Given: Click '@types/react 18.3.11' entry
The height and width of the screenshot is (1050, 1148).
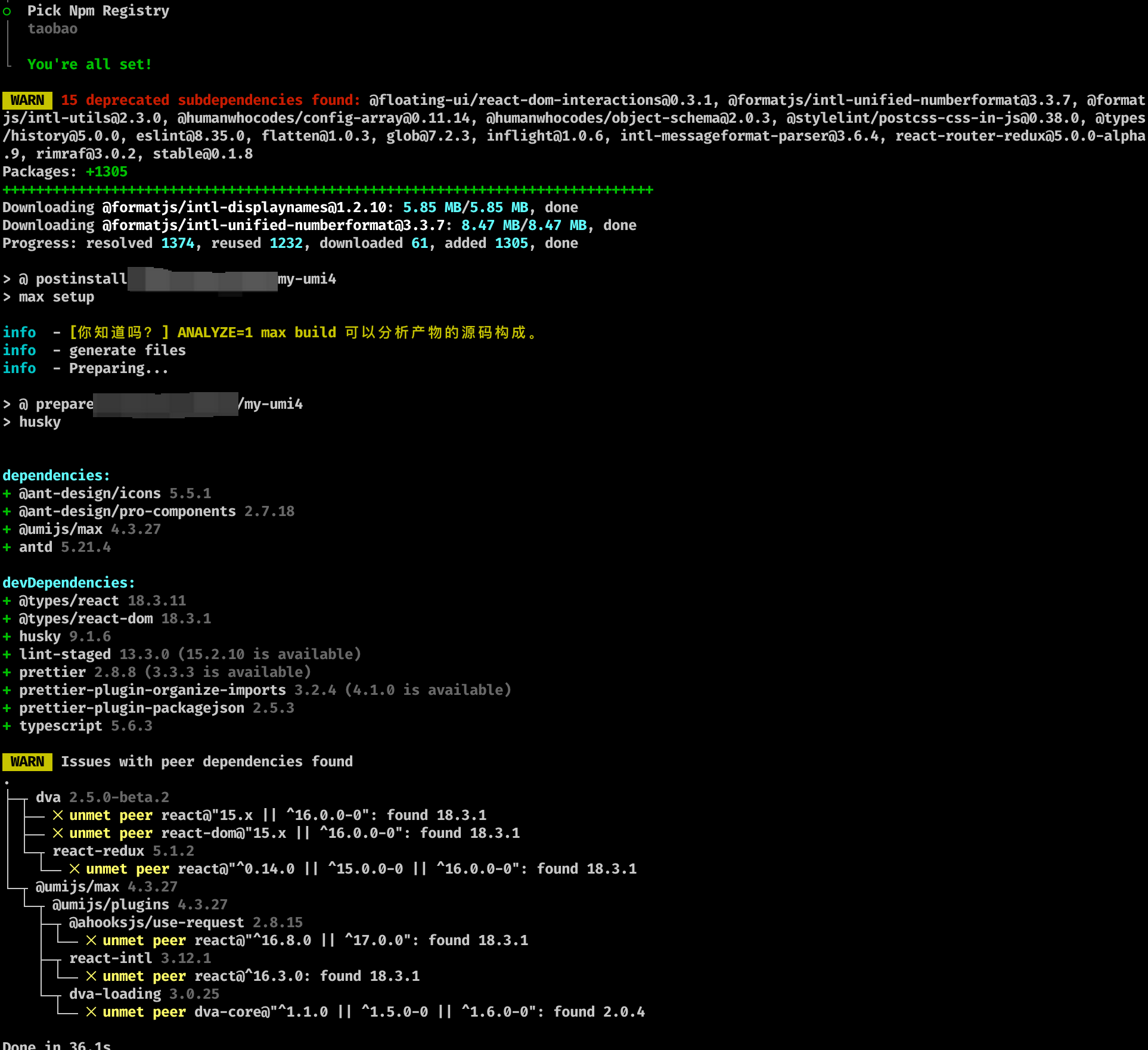Looking at the screenshot, I should click(94, 601).
